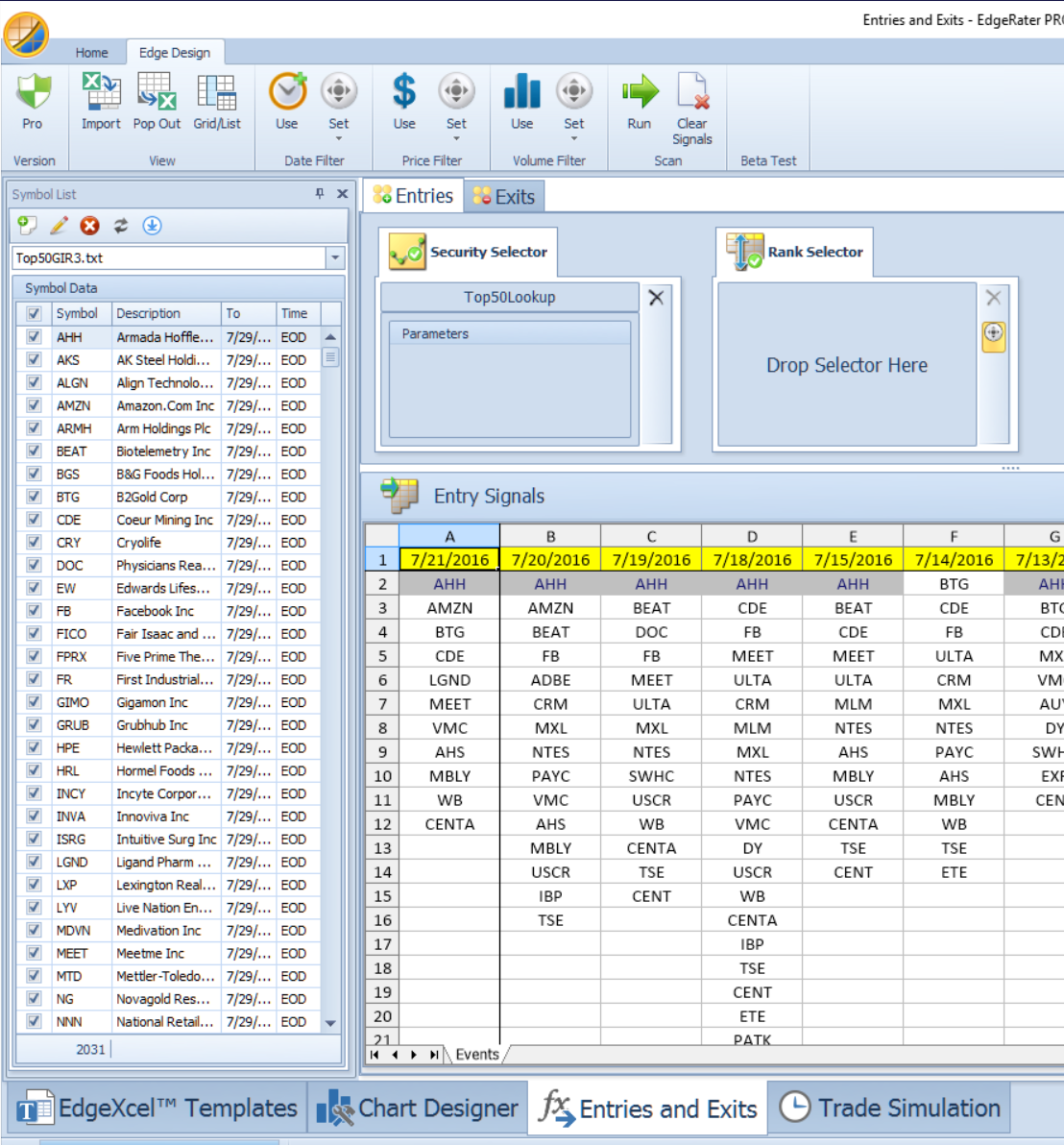Click the Top50Lookup selector header

[509, 297]
